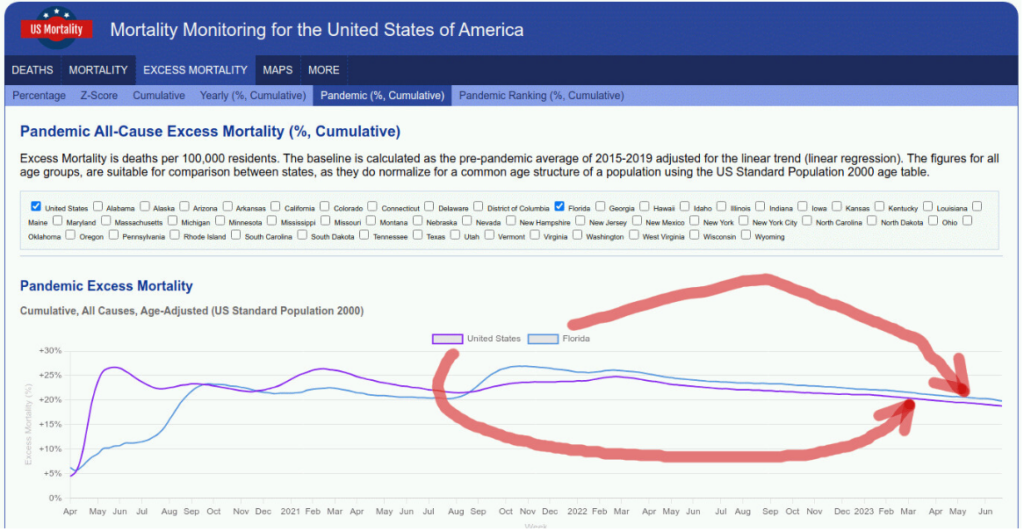Image resolution: width=1024 pixels, height=531 pixels.
Task: Uncheck the Florida checkbox
Action: click(x=560, y=207)
